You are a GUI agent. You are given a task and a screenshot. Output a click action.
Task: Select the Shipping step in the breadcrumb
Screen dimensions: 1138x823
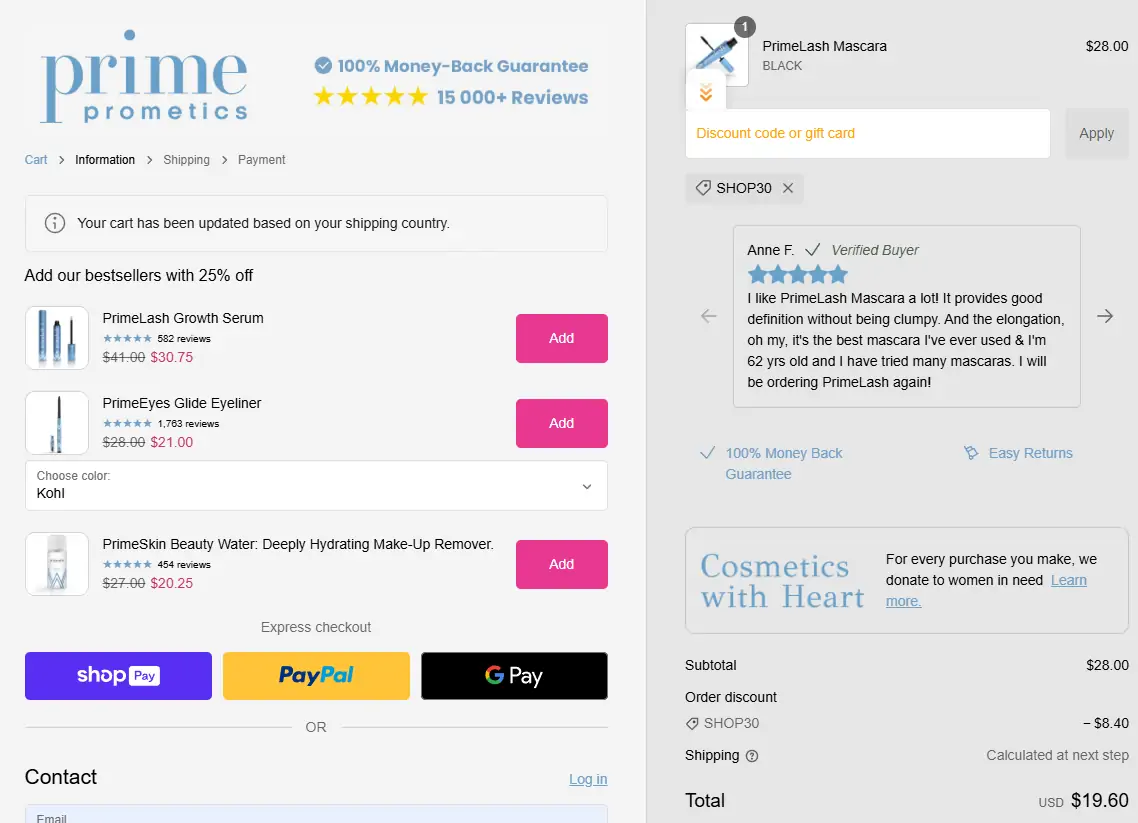pos(186,159)
